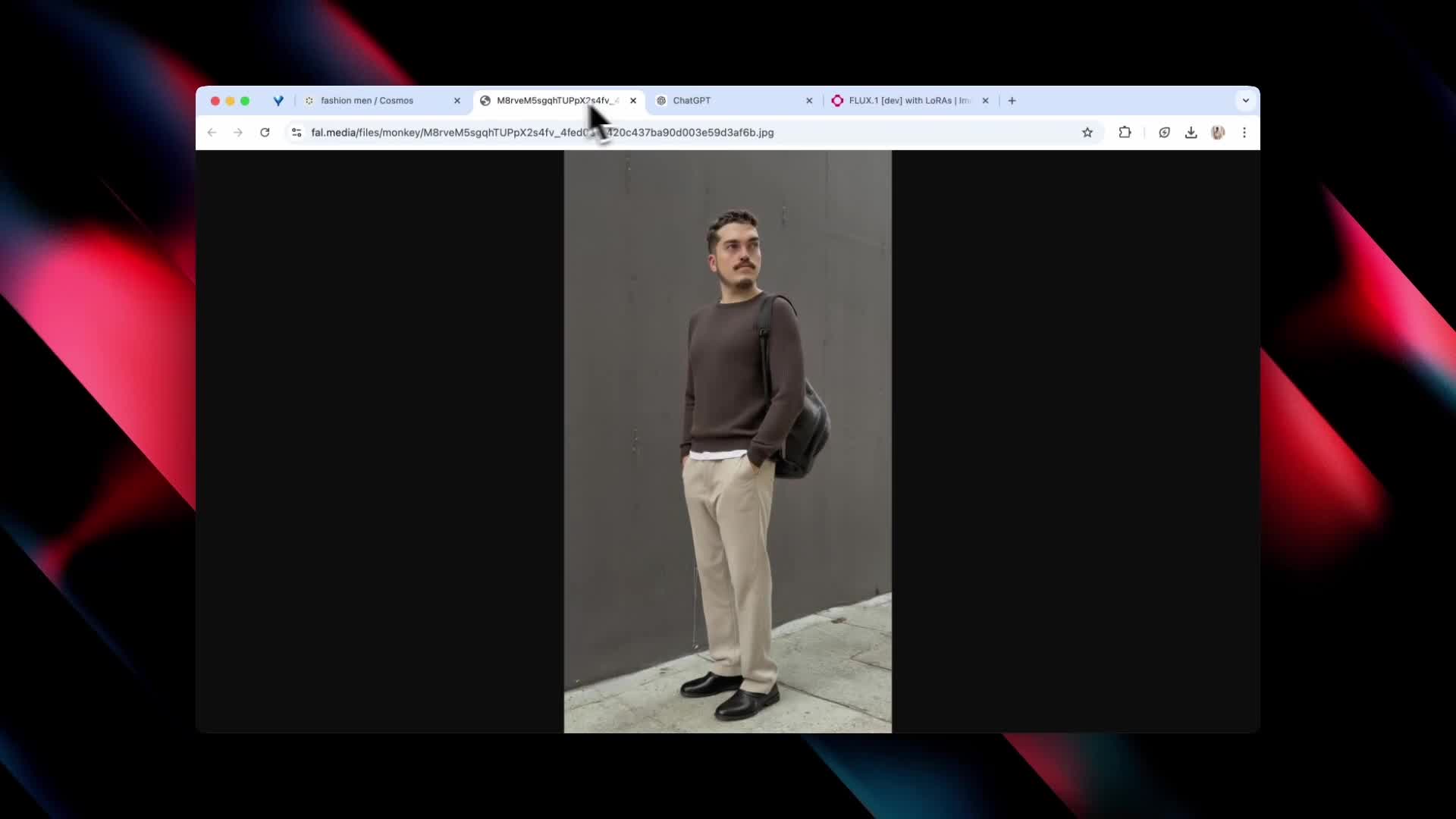Open the Downloads icon in toolbar
The height and width of the screenshot is (819, 1456).
pos(1191,133)
